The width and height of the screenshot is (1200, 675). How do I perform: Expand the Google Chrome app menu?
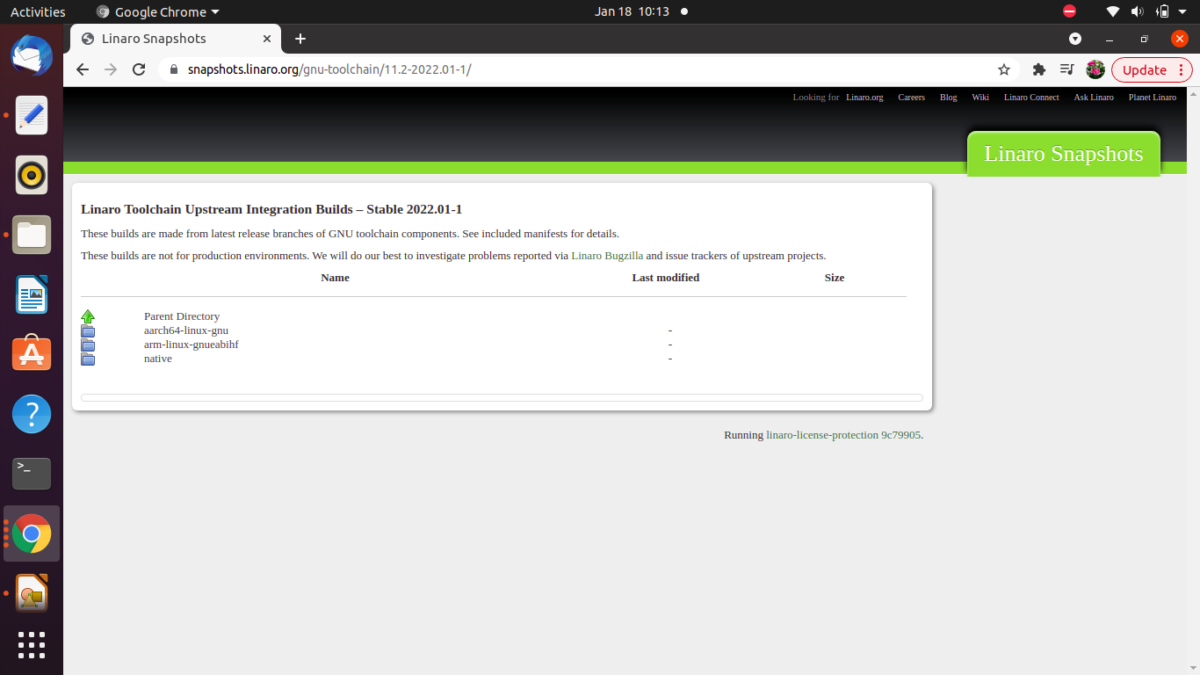158,12
